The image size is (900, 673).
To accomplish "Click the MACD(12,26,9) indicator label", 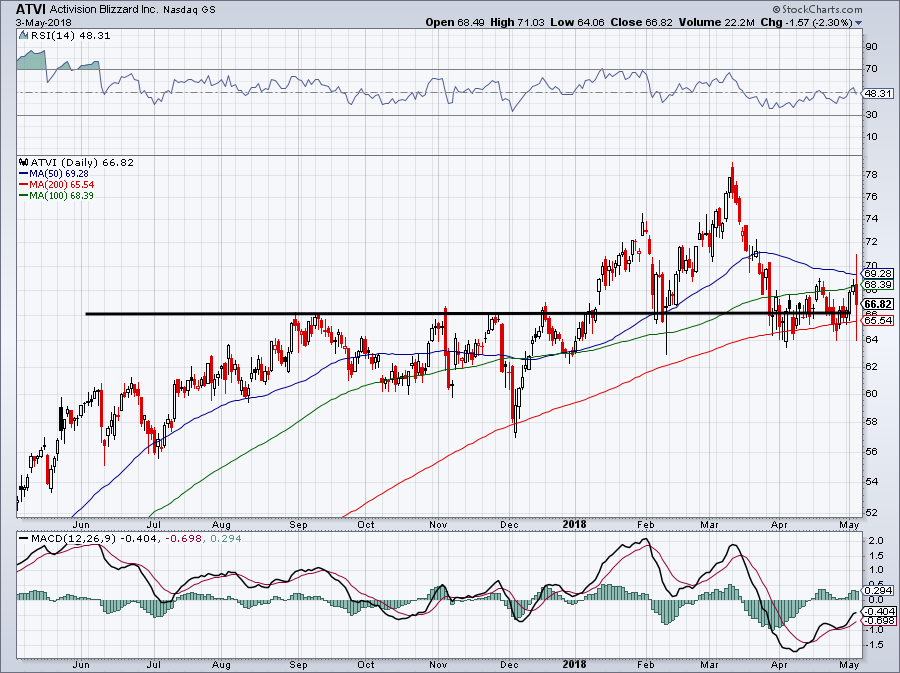I will coord(73,538).
